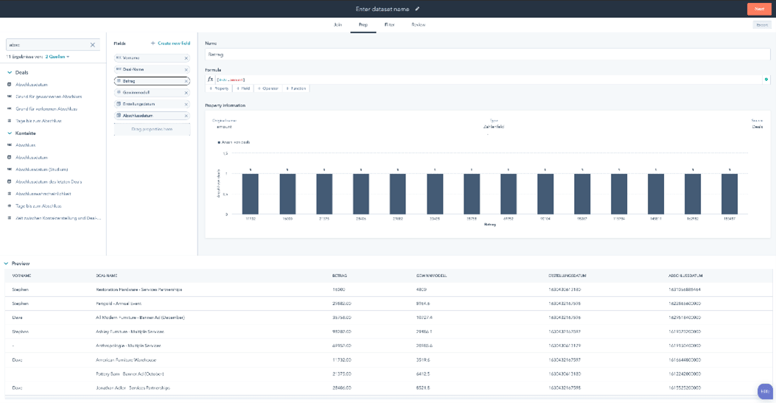Viewport: 776px width, 403px height.
Task: Open the help chat bubble
Action: click(x=764, y=391)
